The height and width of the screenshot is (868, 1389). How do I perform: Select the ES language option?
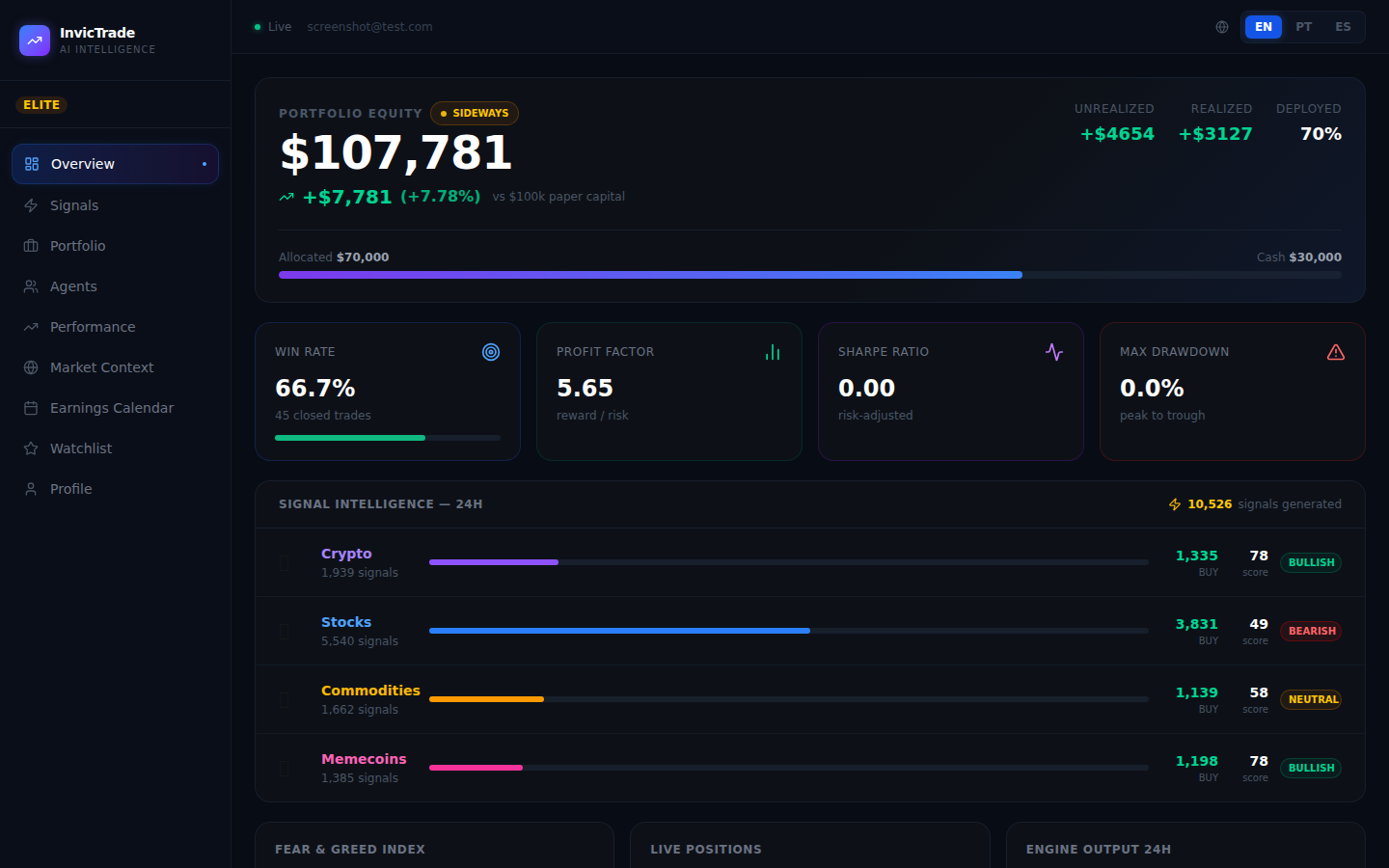(x=1343, y=27)
